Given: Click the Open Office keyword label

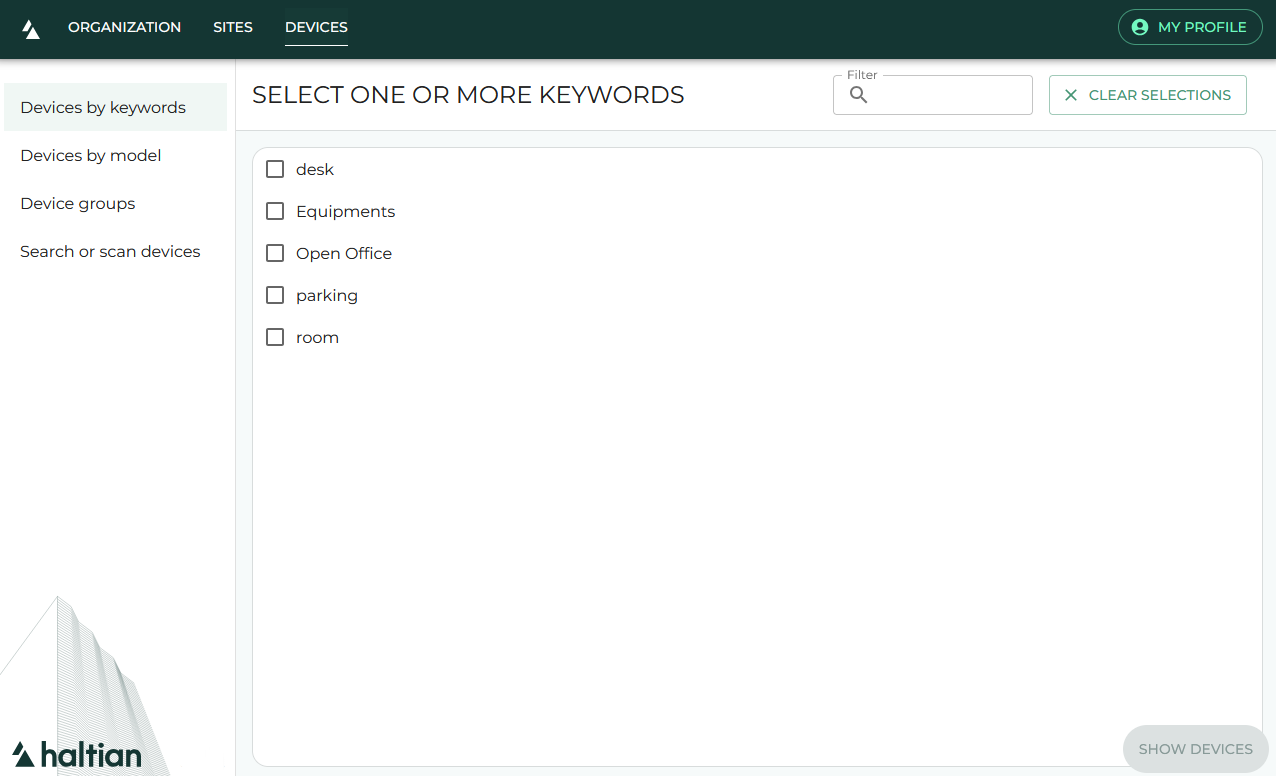Looking at the screenshot, I should point(344,253).
